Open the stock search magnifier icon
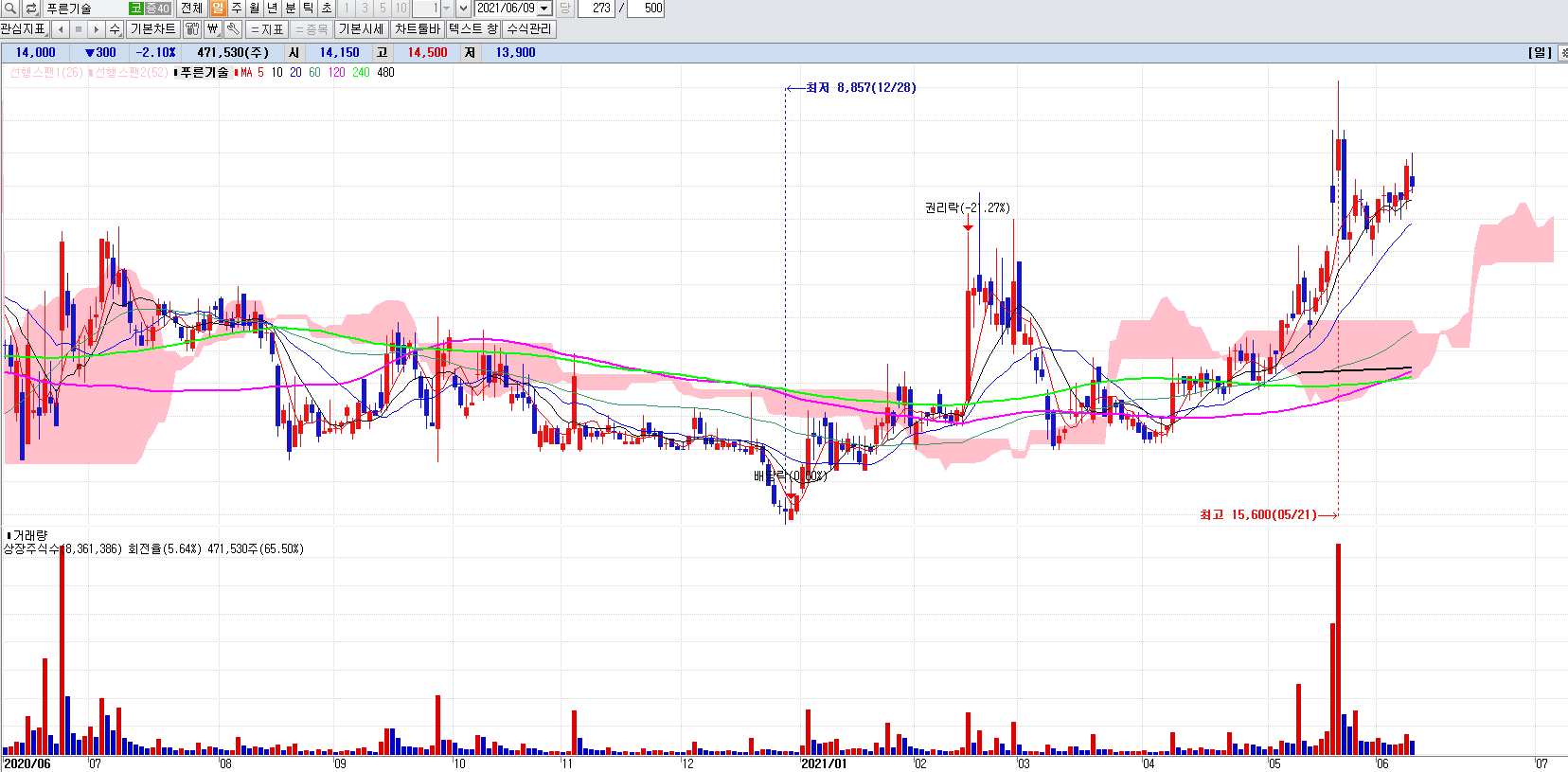This screenshot has height=772, width=1568. [10, 9]
